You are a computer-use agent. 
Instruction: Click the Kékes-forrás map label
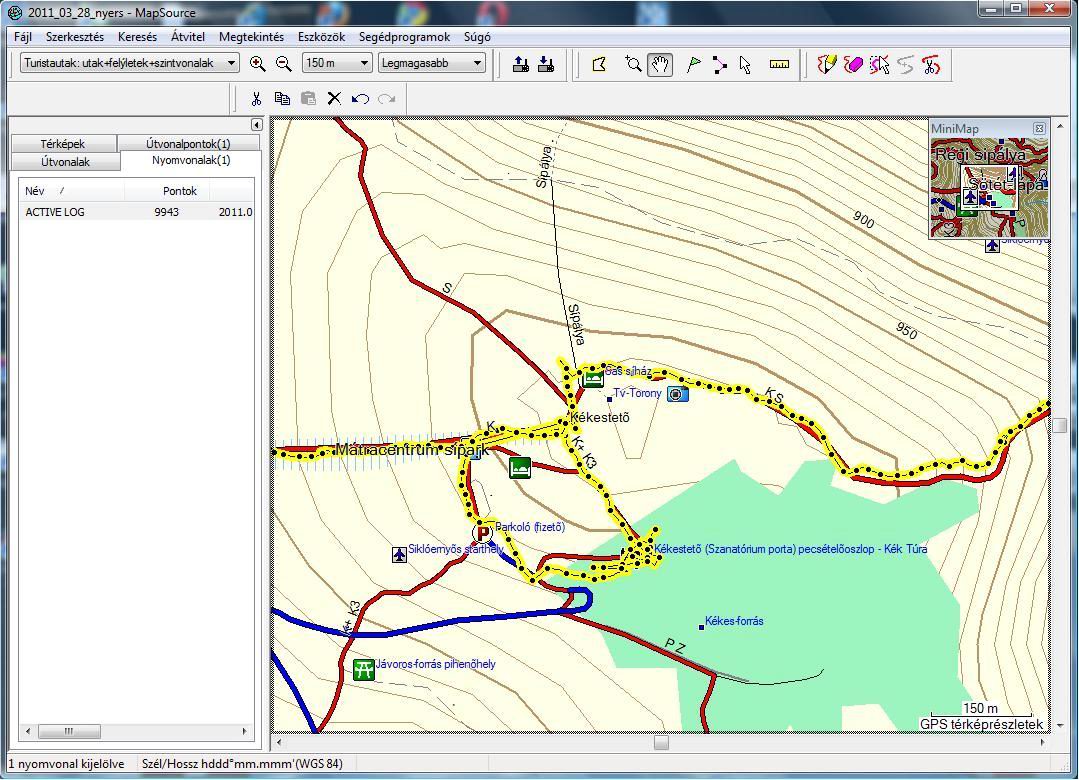(x=734, y=621)
